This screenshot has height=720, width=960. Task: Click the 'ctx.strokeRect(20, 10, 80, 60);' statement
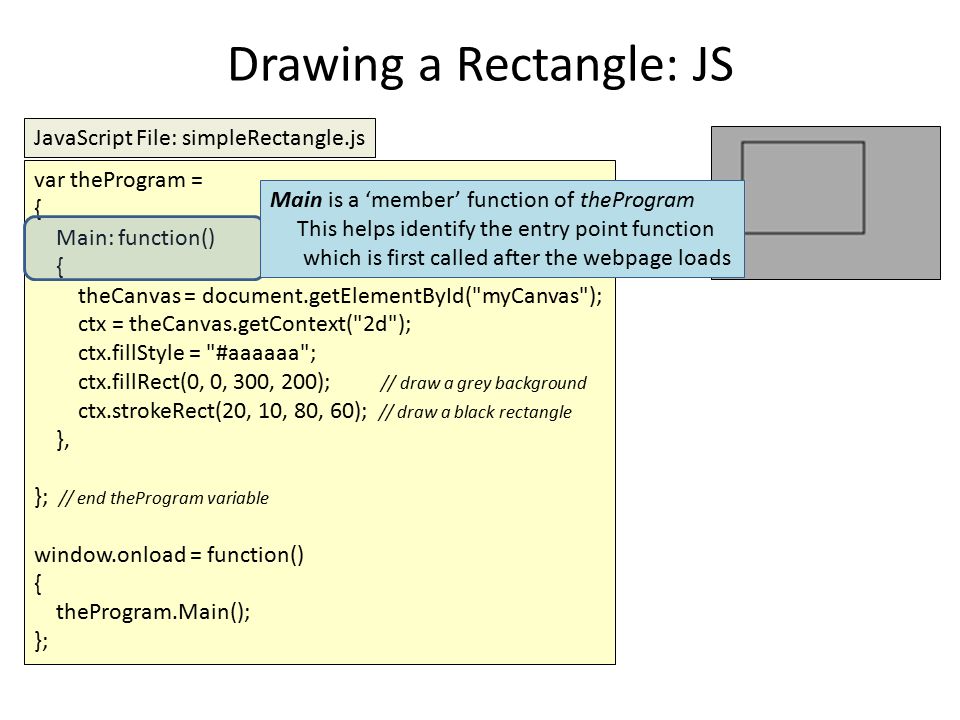[x=223, y=411]
